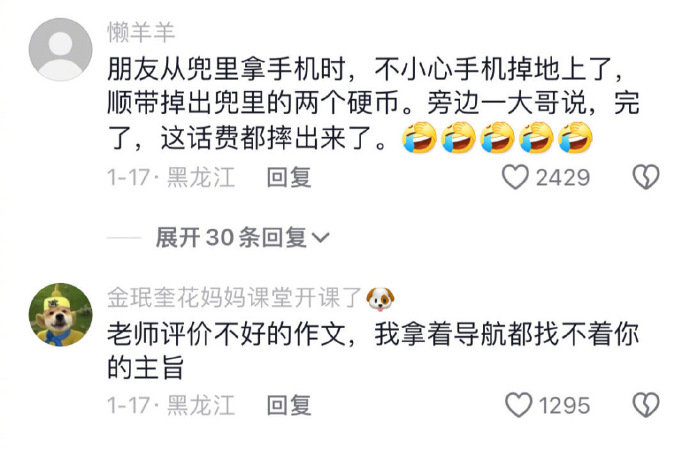The image size is (690, 449).
Task: Tap the 1295 like count
Action: tap(565, 406)
